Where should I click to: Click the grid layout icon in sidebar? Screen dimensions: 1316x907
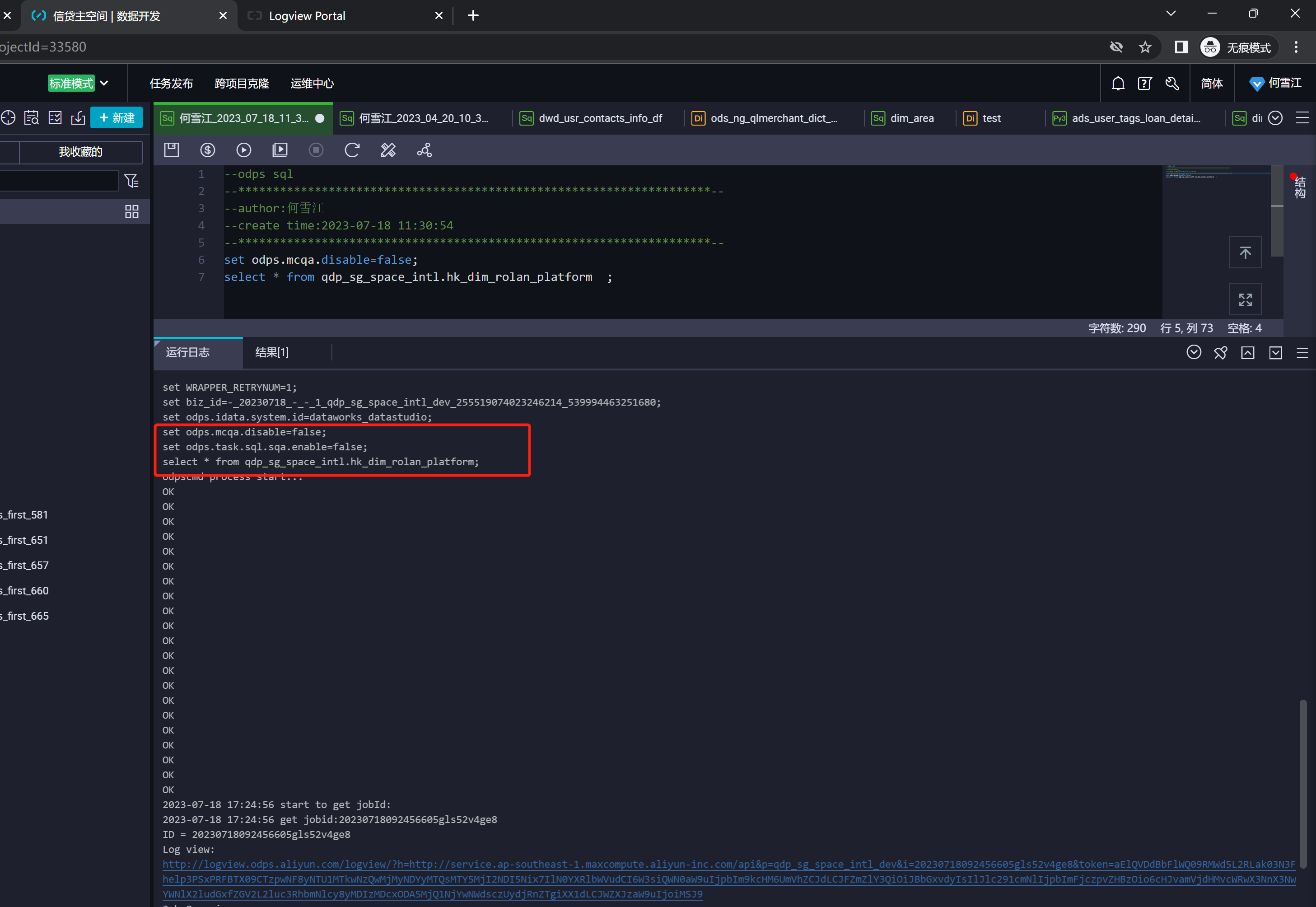coord(132,212)
